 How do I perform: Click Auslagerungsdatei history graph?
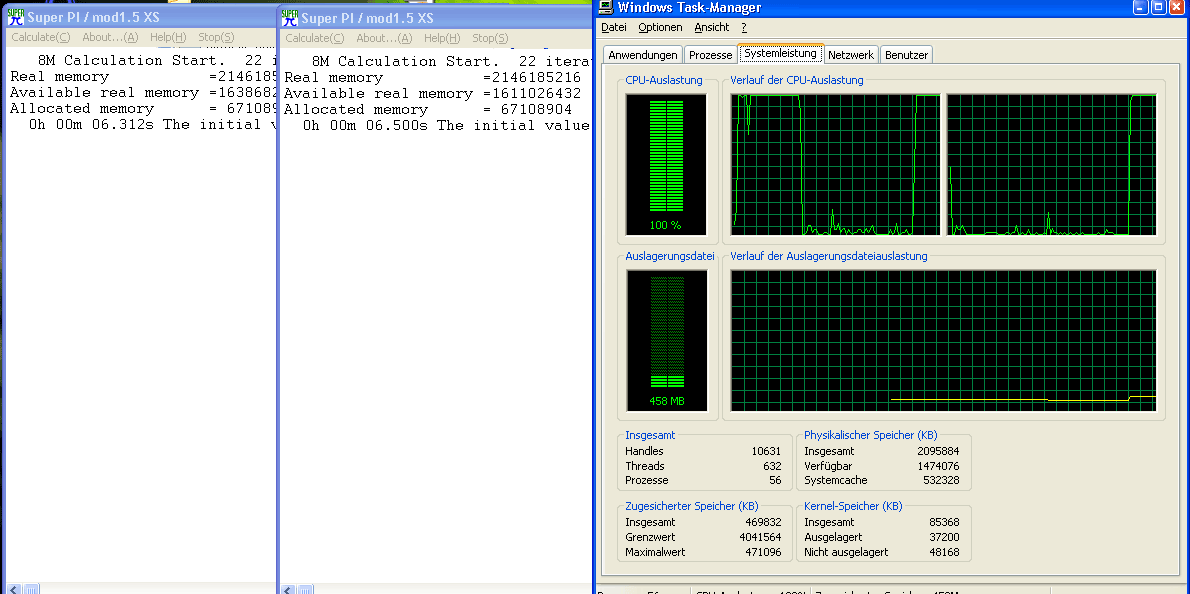[x=943, y=340]
